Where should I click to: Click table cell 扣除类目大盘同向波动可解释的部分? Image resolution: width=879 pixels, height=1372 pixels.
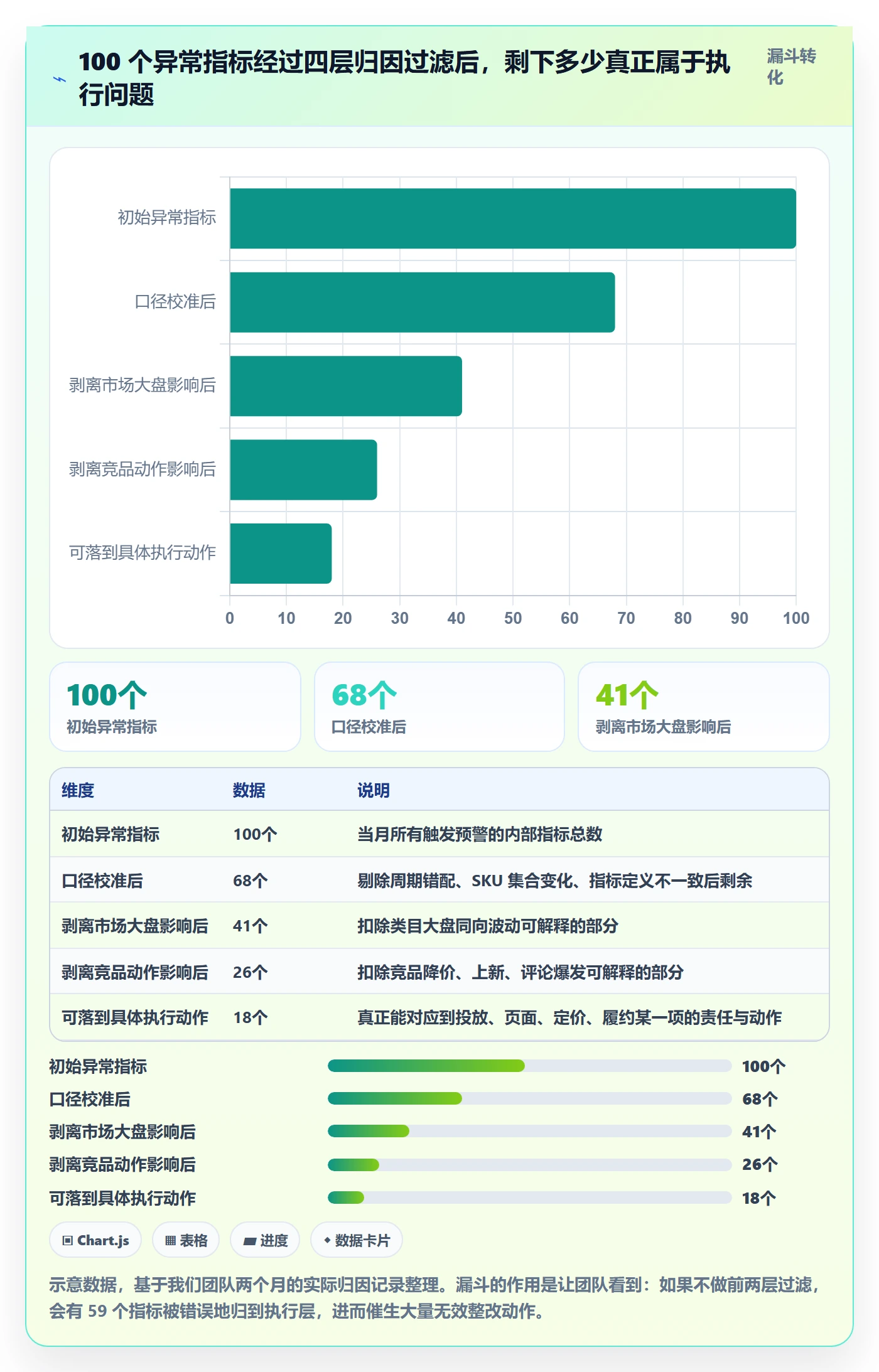[x=488, y=926]
